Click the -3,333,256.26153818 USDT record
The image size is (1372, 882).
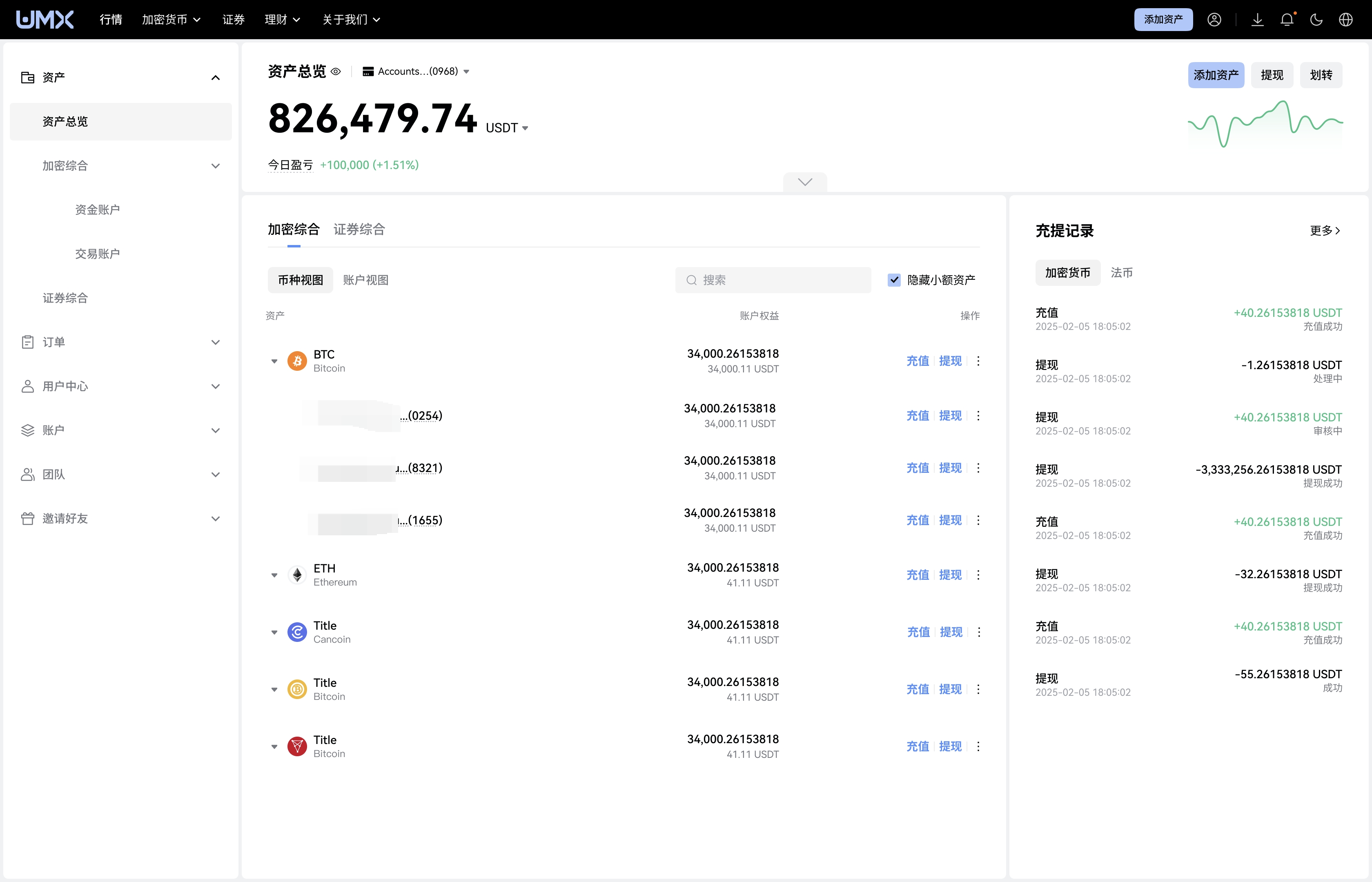pos(1188,475)
